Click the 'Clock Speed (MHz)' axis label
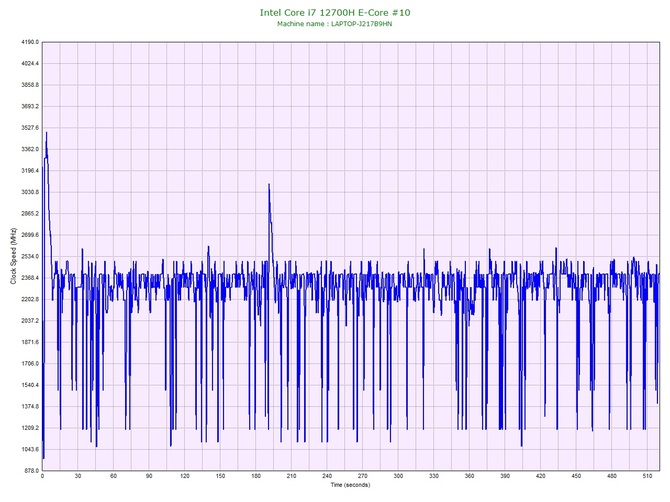670x502 pixels. [x=13, y=256]
